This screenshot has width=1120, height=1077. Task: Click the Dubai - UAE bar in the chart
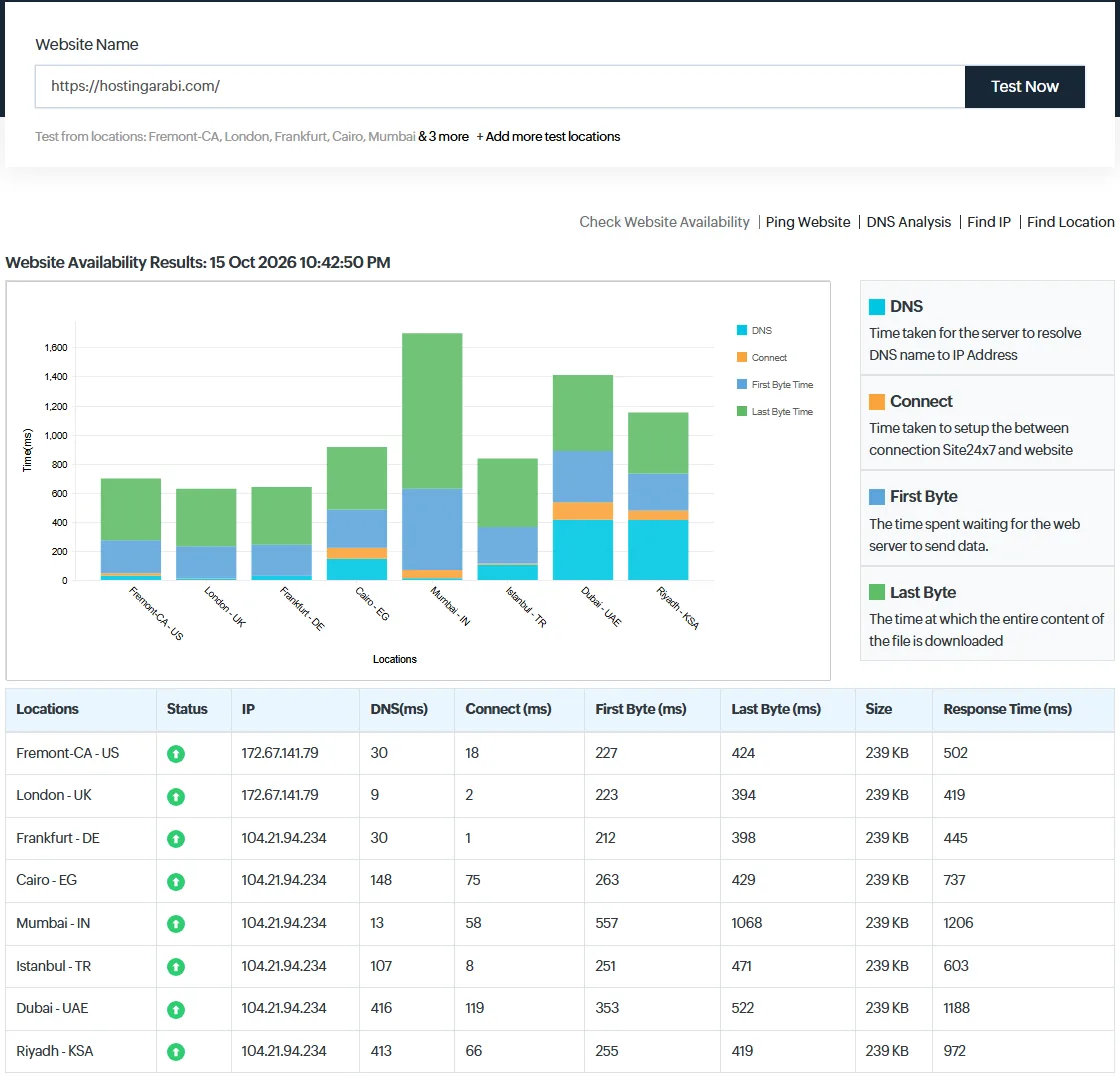click(583, 478)
